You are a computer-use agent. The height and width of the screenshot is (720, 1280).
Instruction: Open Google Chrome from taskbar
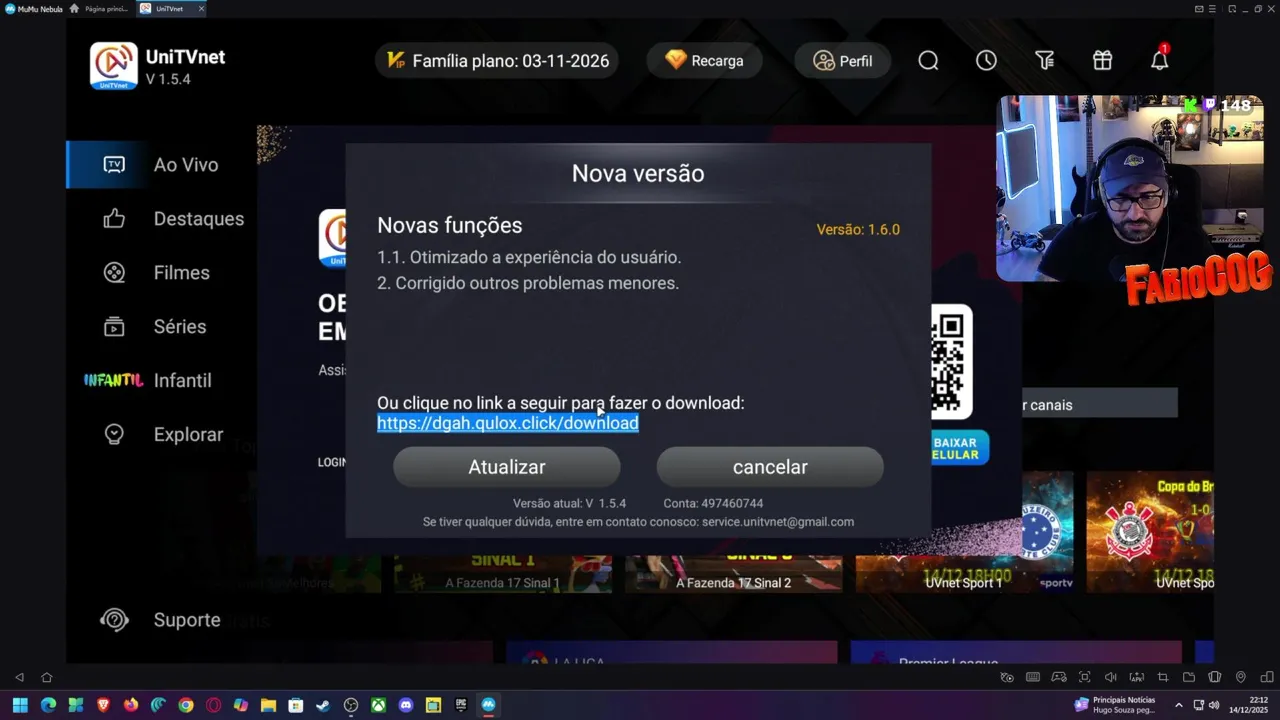186,705
